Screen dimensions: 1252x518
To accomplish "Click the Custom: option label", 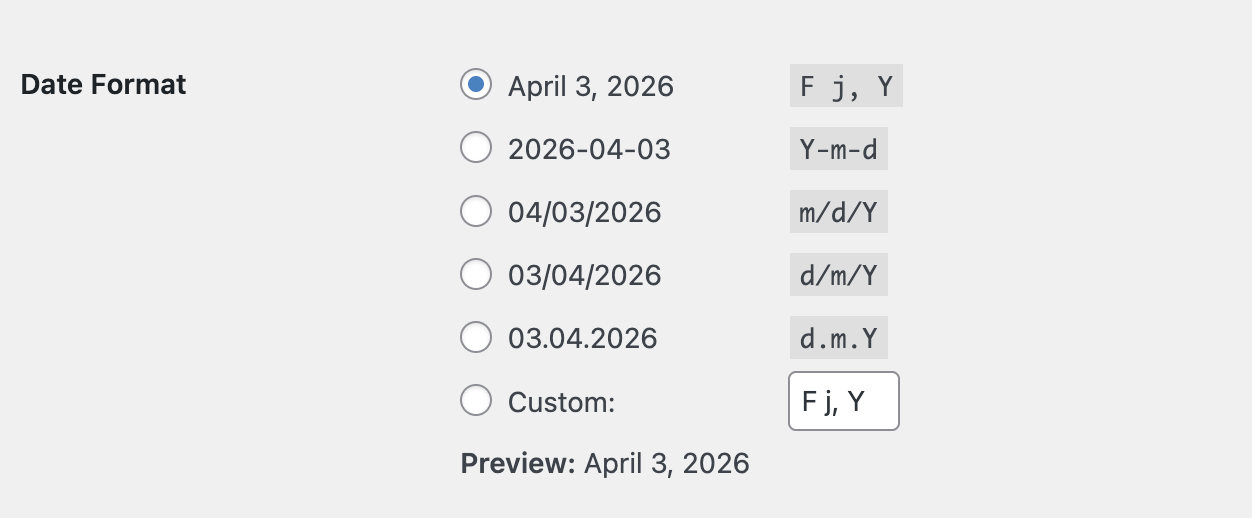I will click(x=560, y=402).
